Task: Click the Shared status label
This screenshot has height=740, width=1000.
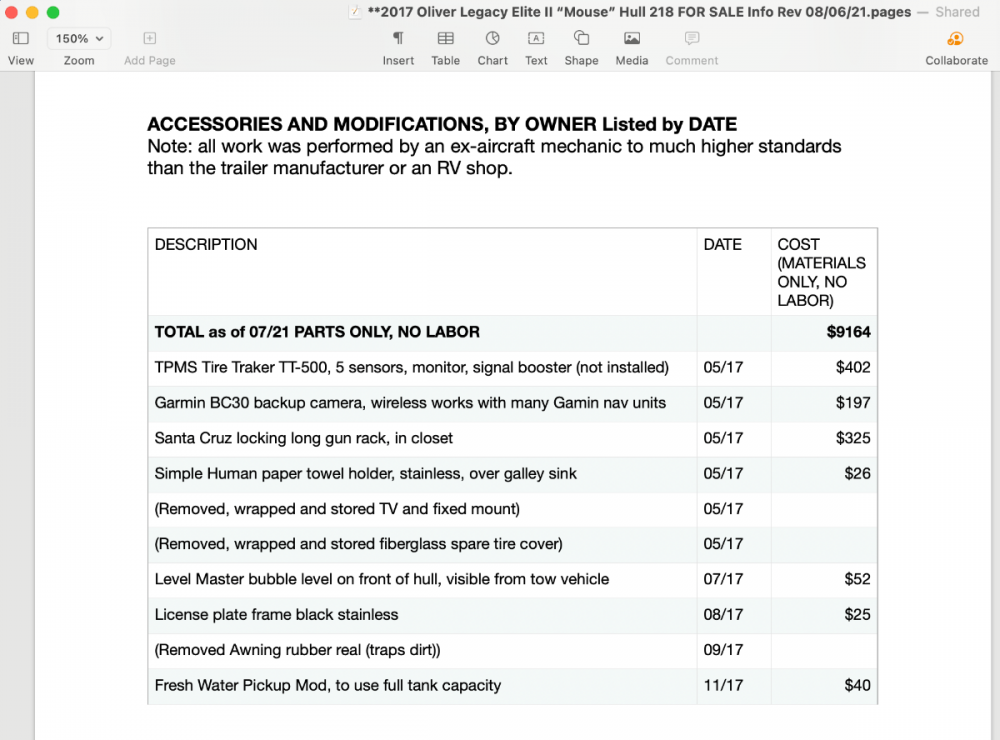Action: (x=957, y=12)
